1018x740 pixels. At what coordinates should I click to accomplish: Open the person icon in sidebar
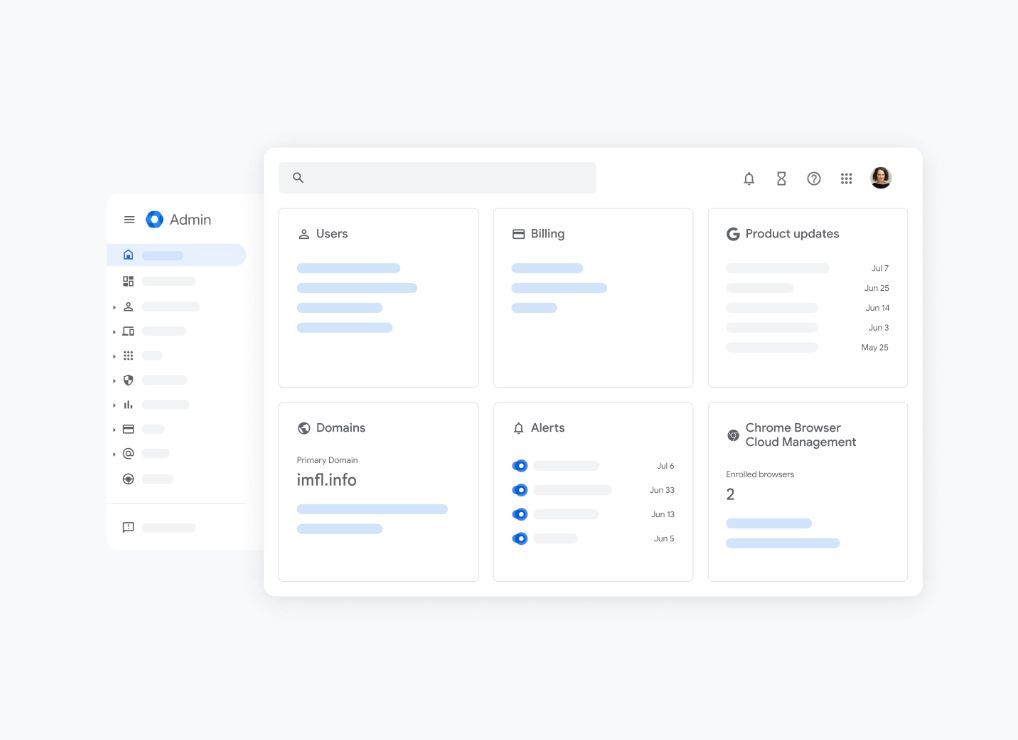click(129, 306)
